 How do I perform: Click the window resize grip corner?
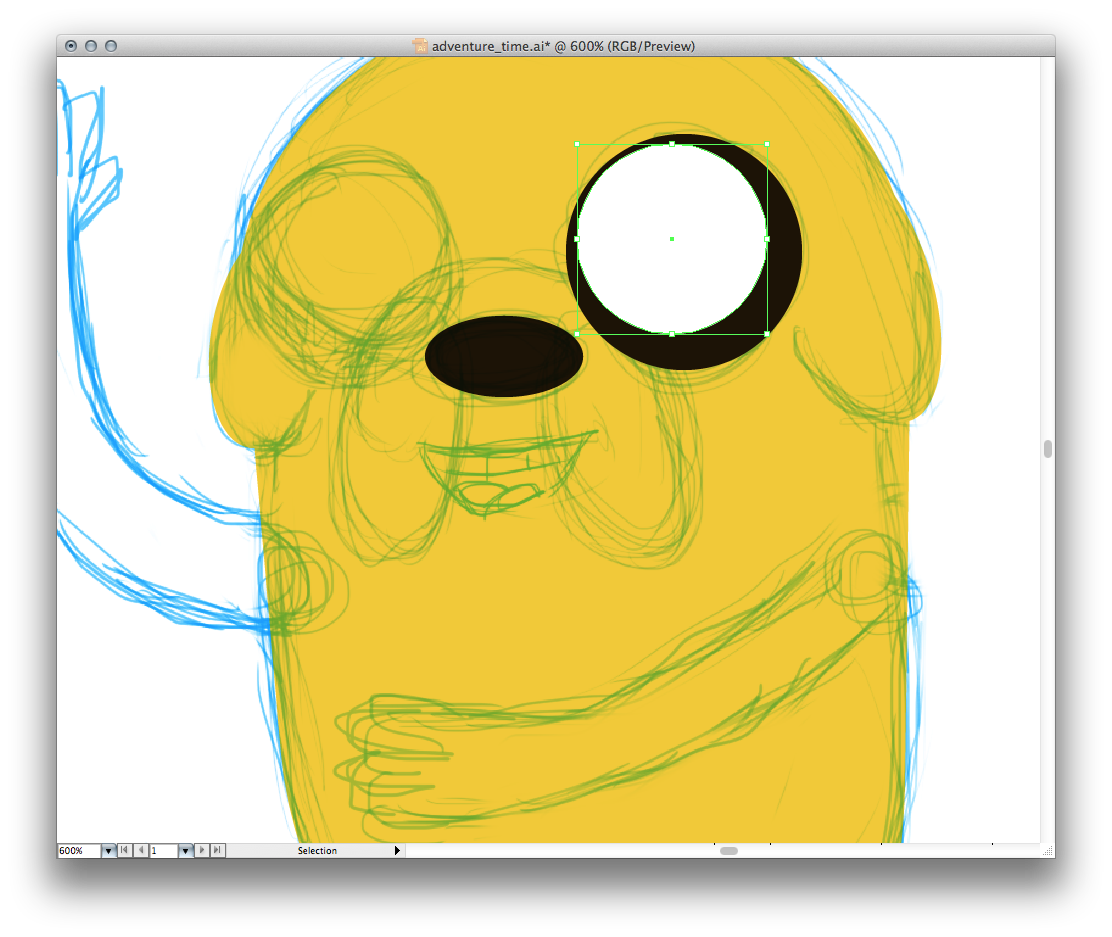(1047, 851)
